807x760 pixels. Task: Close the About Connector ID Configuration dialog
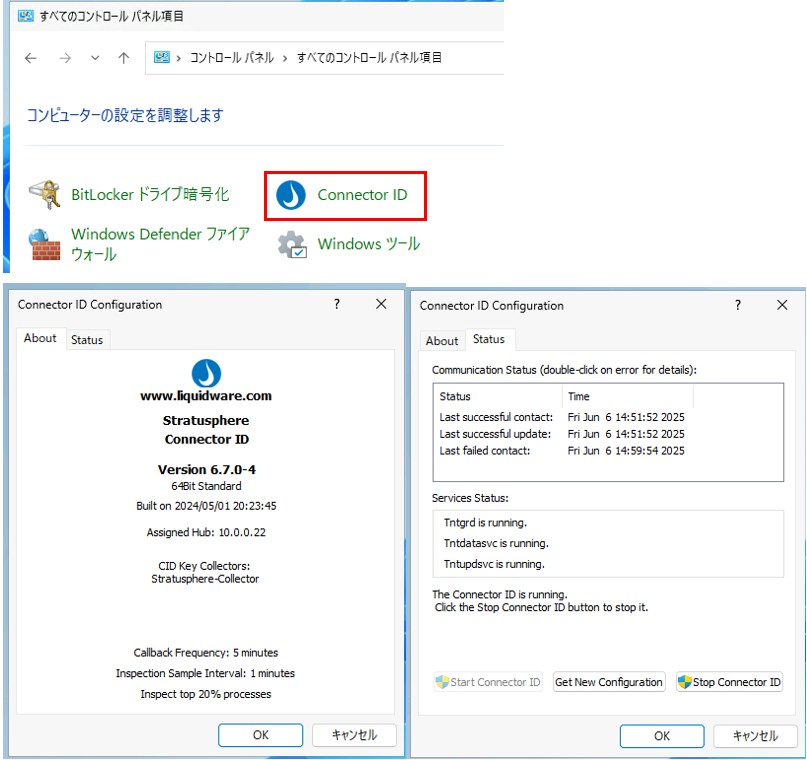pyautogui.click(x=381, y=304)
